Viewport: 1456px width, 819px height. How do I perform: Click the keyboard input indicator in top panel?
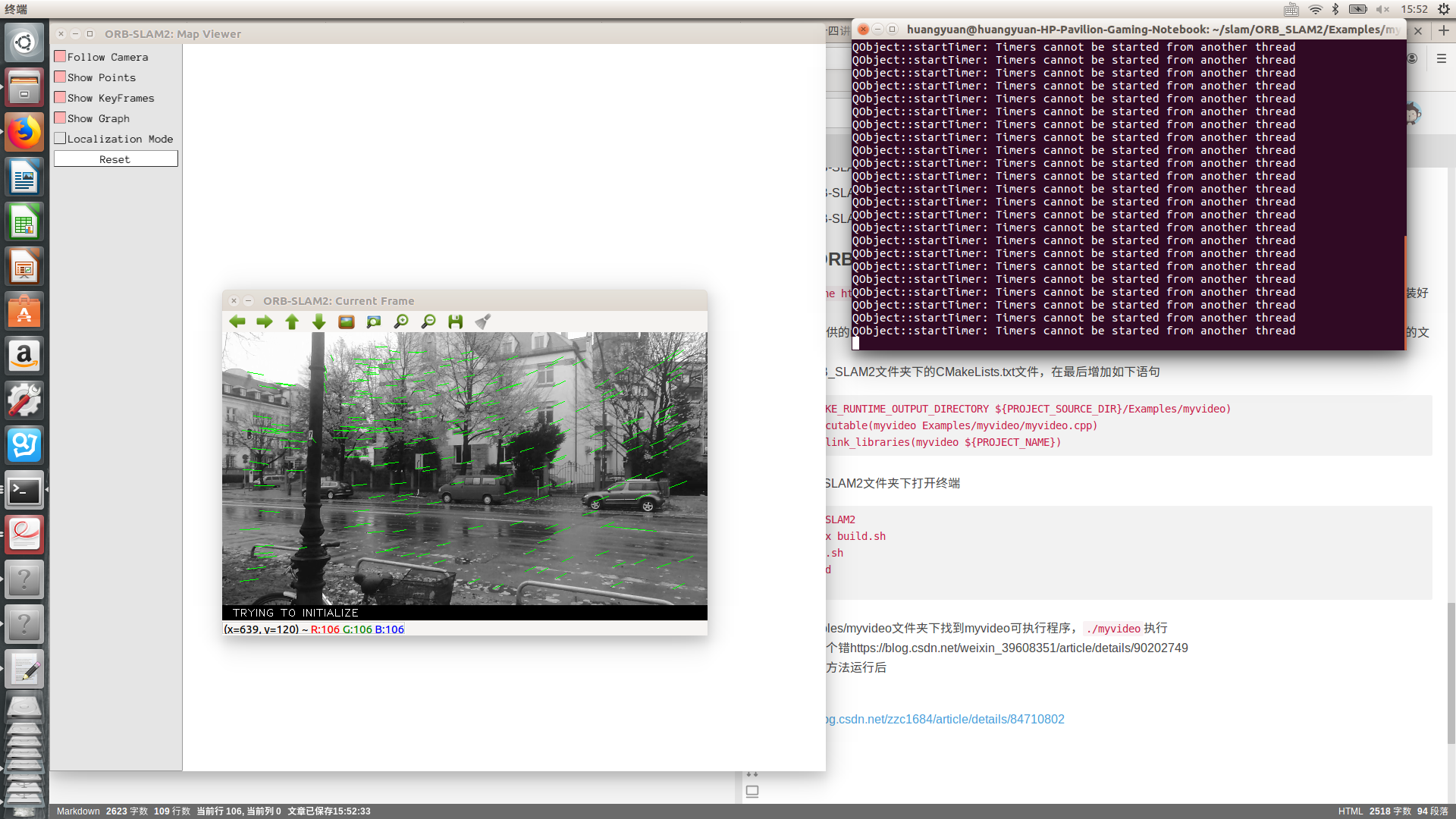[x=1291, y=9]
